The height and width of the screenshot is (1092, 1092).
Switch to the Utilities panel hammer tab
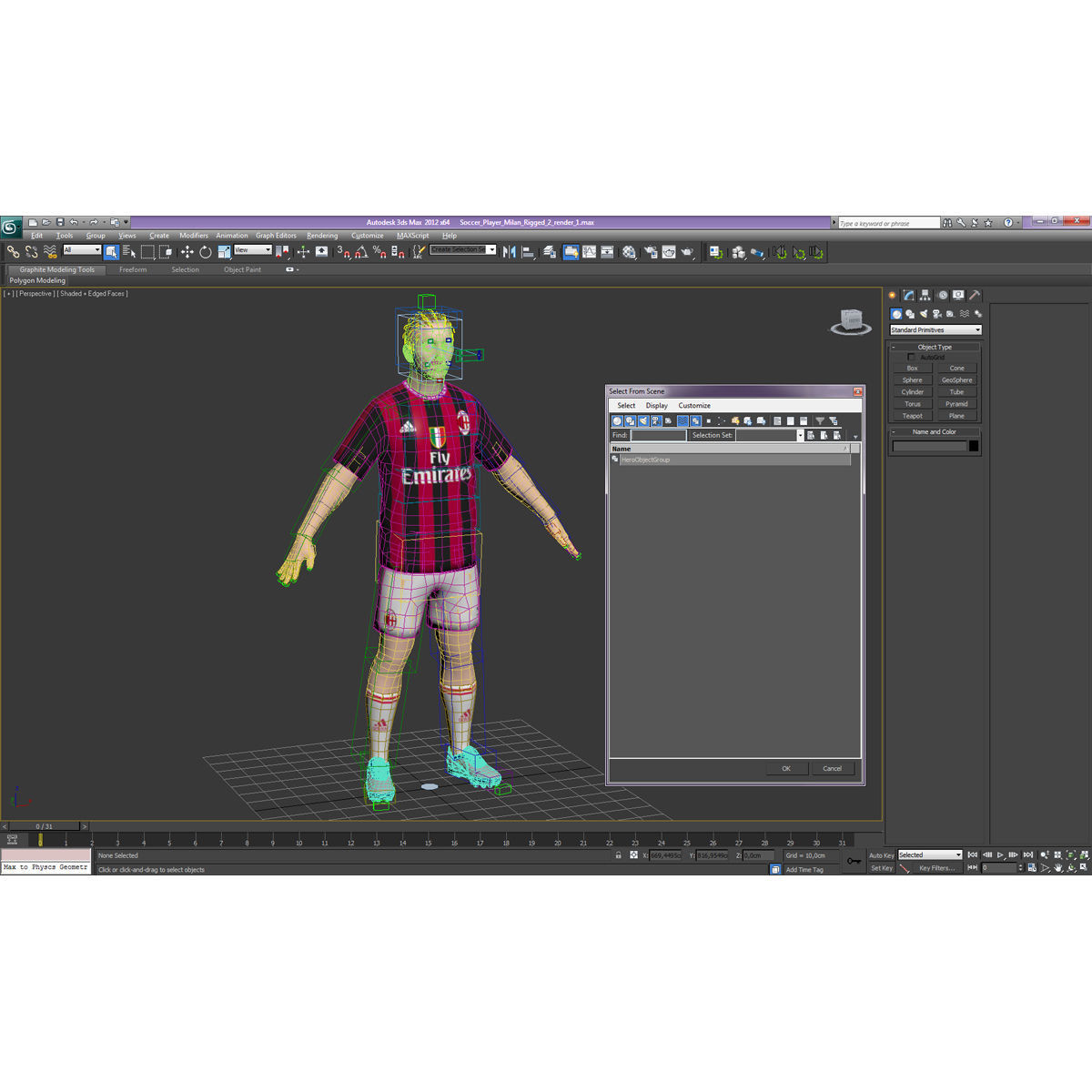[x=975, y=295]
